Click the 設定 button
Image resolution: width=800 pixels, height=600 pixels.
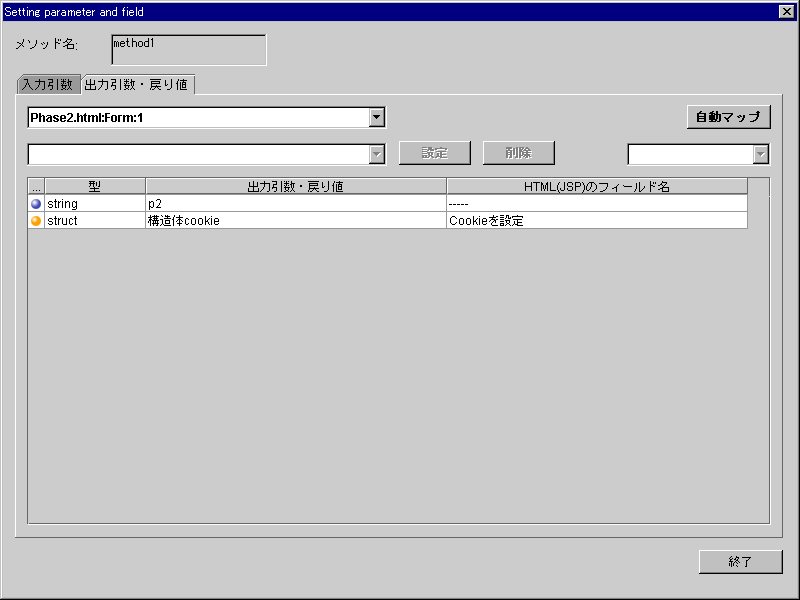(435, 153)
